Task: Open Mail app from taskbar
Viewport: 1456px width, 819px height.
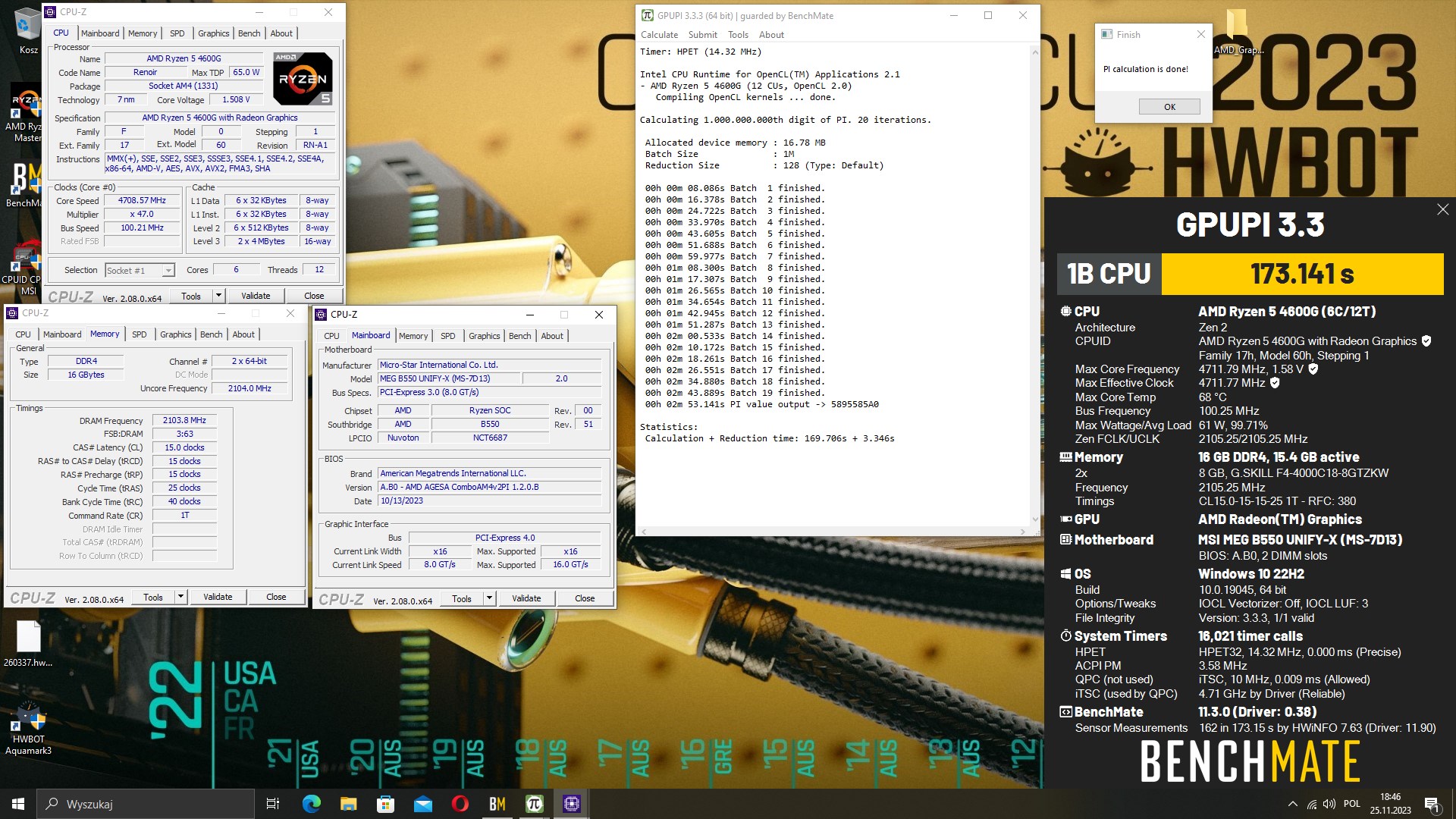Action: click(x=422, y=804)
